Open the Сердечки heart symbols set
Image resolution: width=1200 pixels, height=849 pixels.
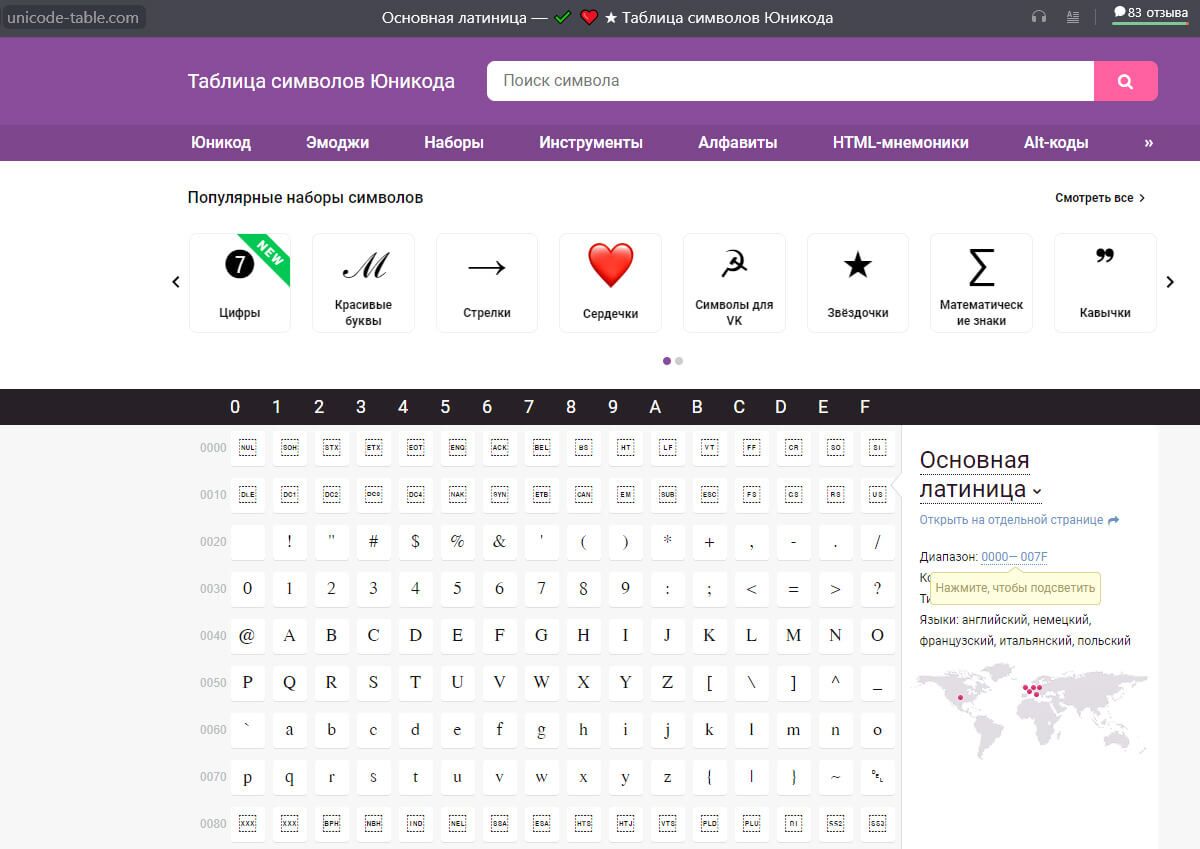610,281
